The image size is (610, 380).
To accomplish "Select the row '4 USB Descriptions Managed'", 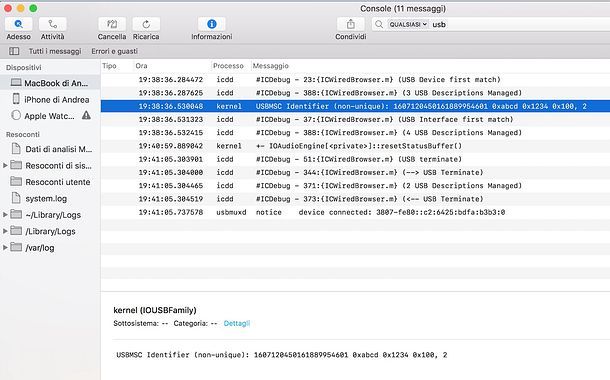I will [355, 132].
